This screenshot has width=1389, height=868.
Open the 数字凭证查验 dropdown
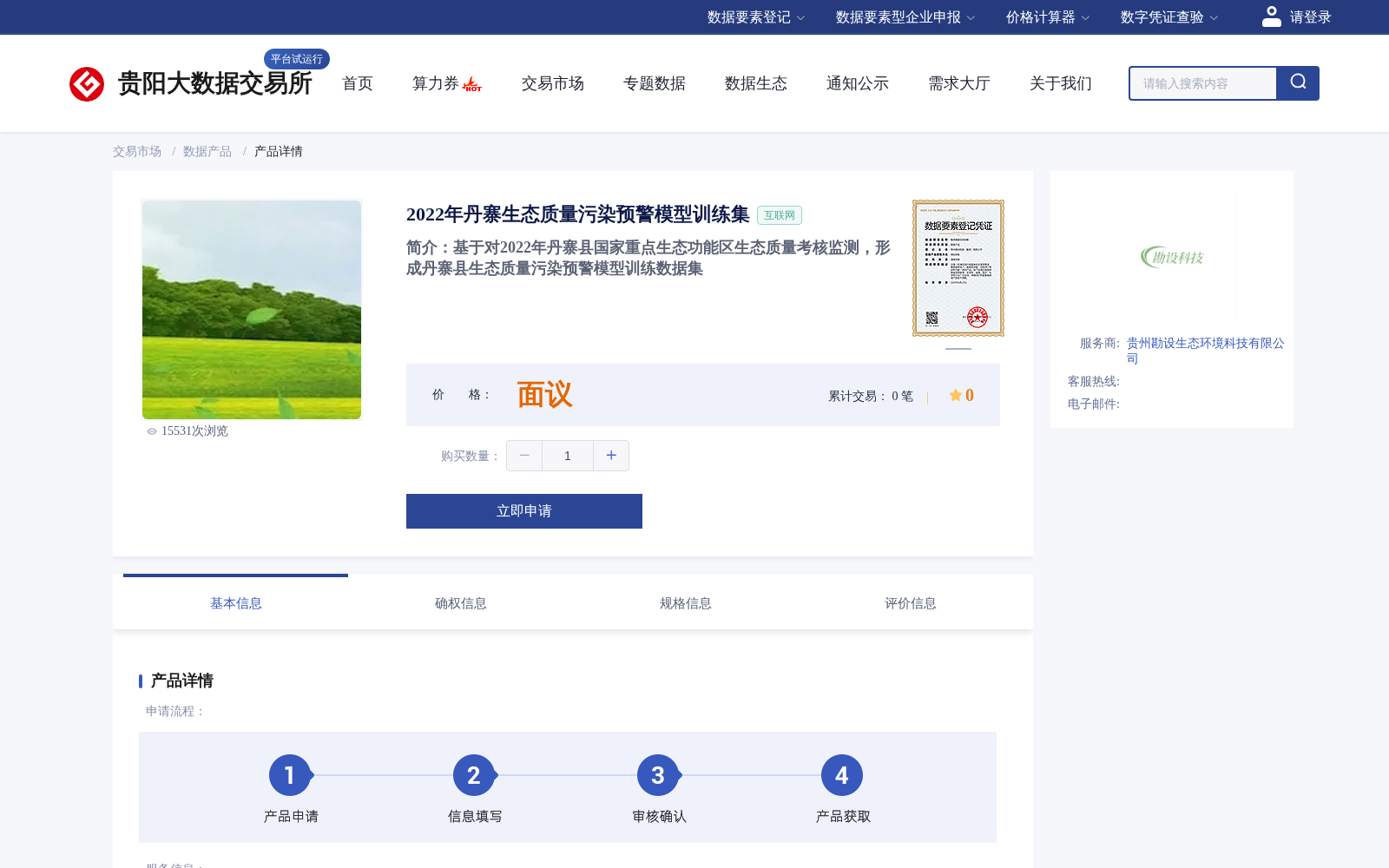point(1169,17)
